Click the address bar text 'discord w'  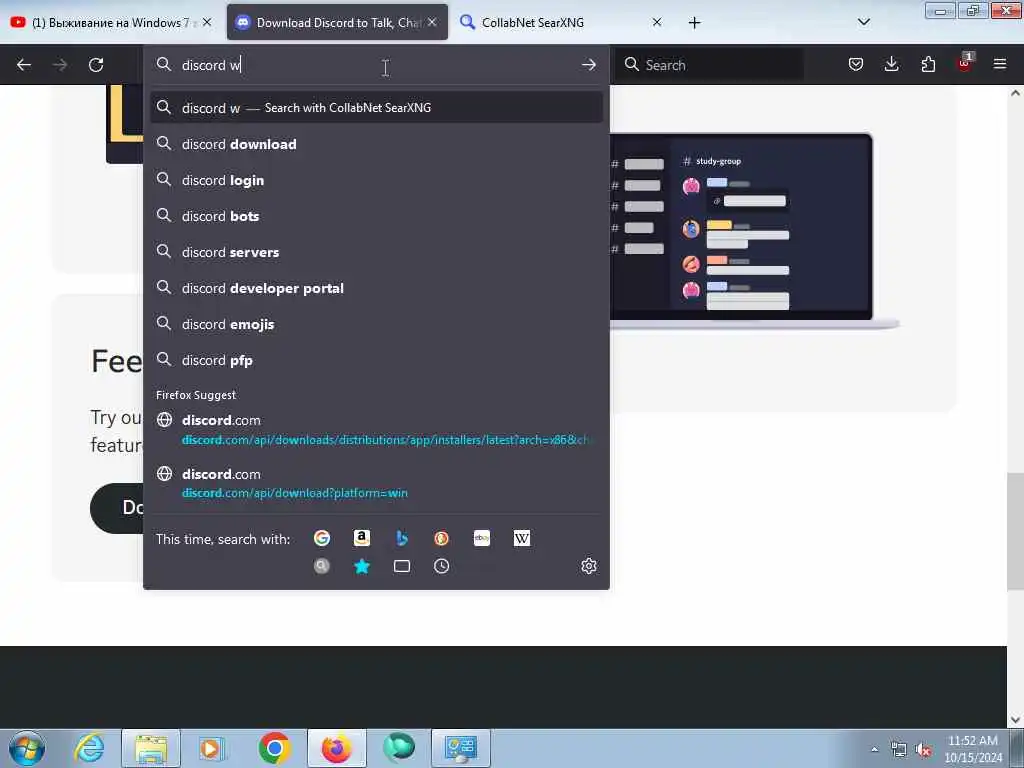coord(211,65)
